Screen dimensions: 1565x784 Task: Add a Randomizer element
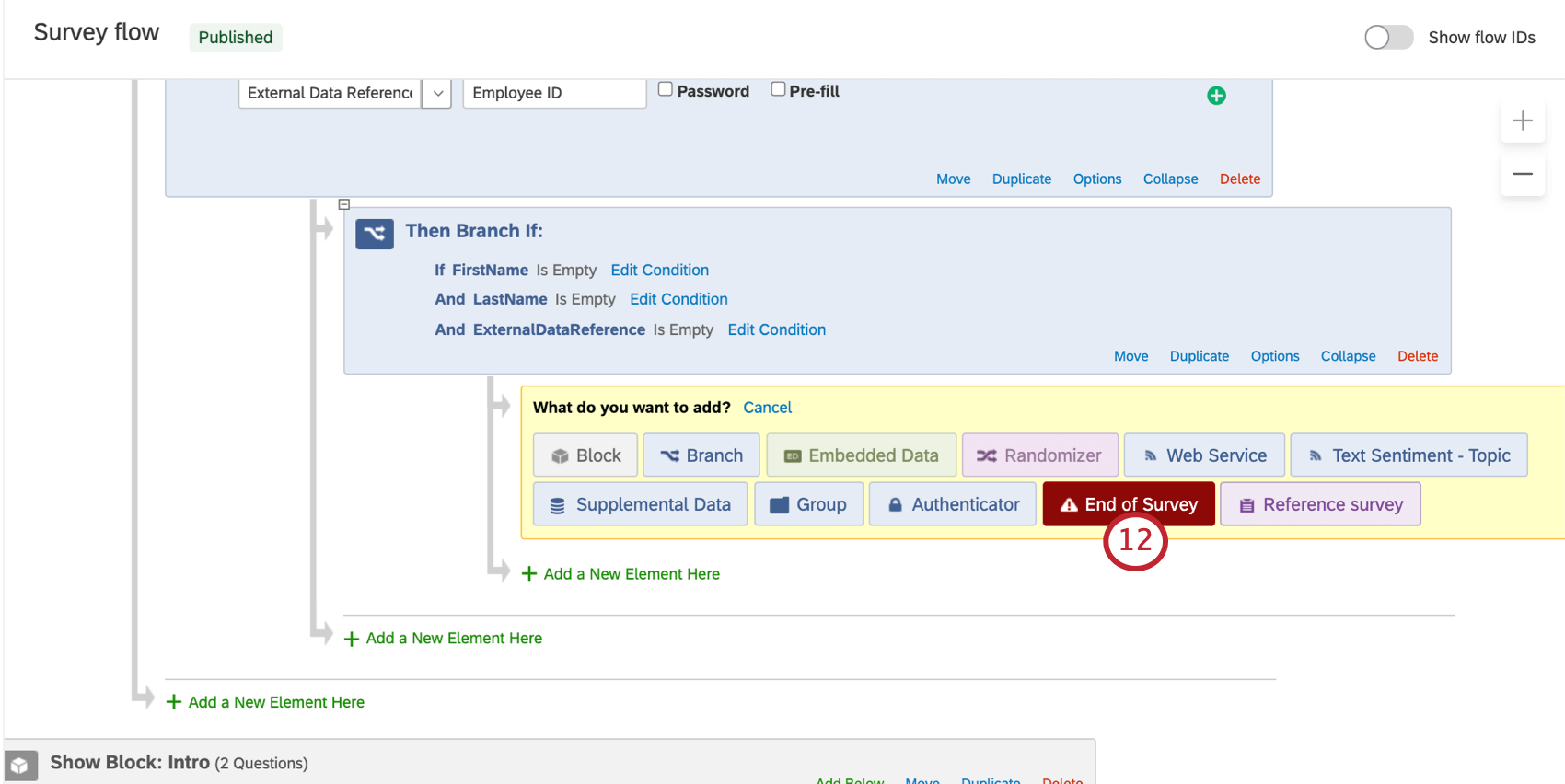point(1040,455)
